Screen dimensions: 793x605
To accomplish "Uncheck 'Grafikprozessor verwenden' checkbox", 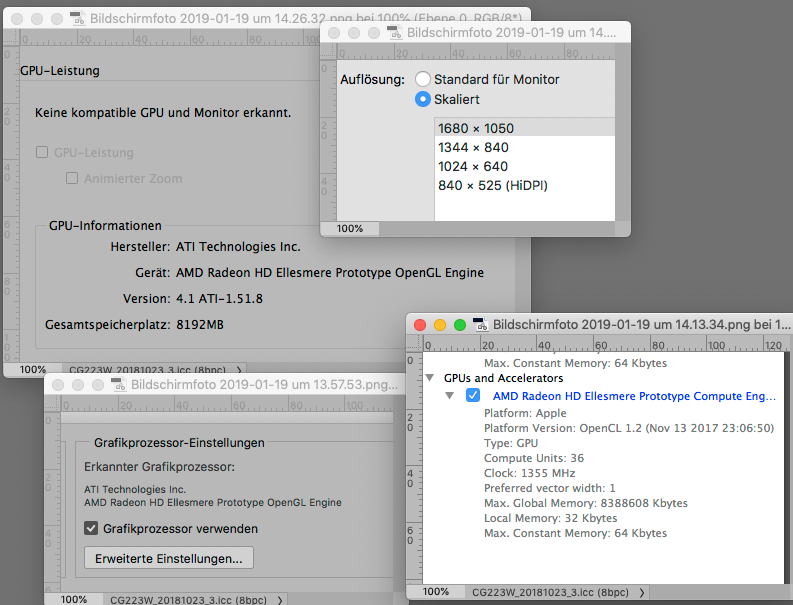I will click(91, 529).
